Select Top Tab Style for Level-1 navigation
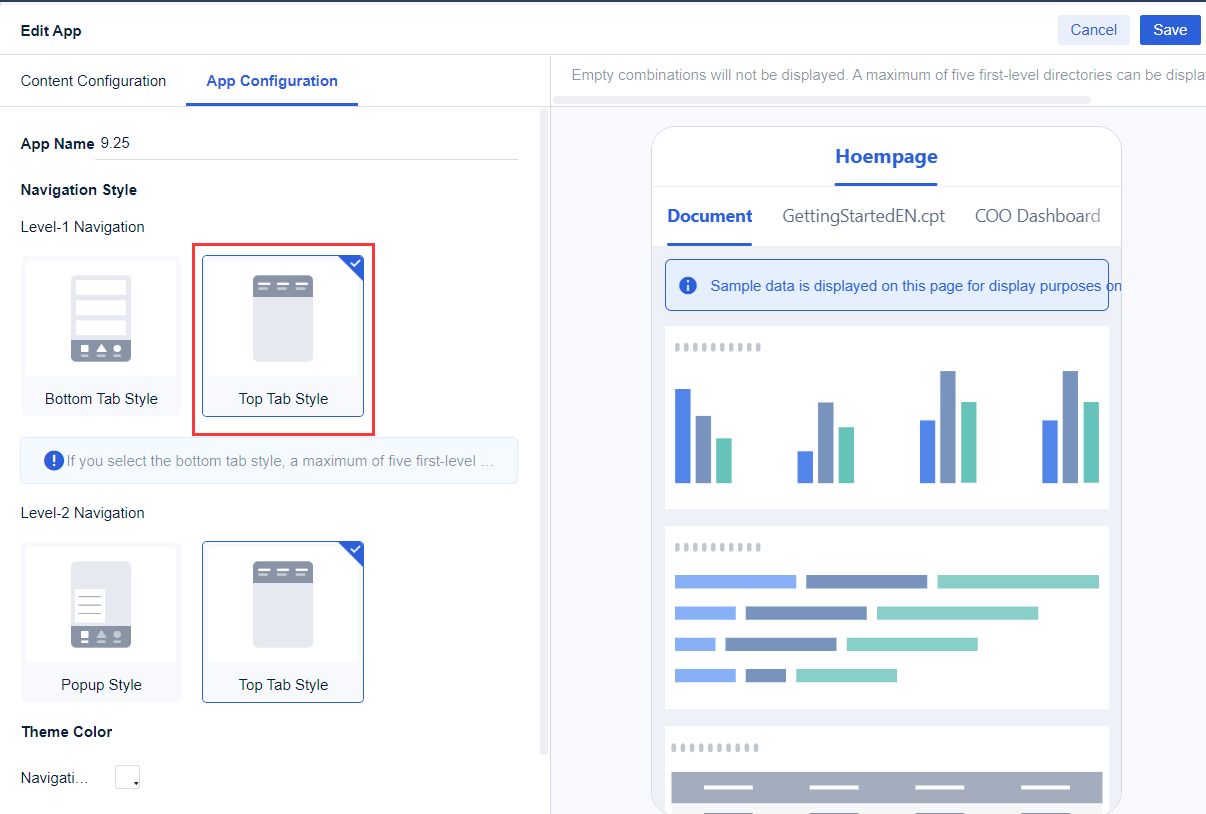This screenshot has width=1206, height=814. pos(283,336)
